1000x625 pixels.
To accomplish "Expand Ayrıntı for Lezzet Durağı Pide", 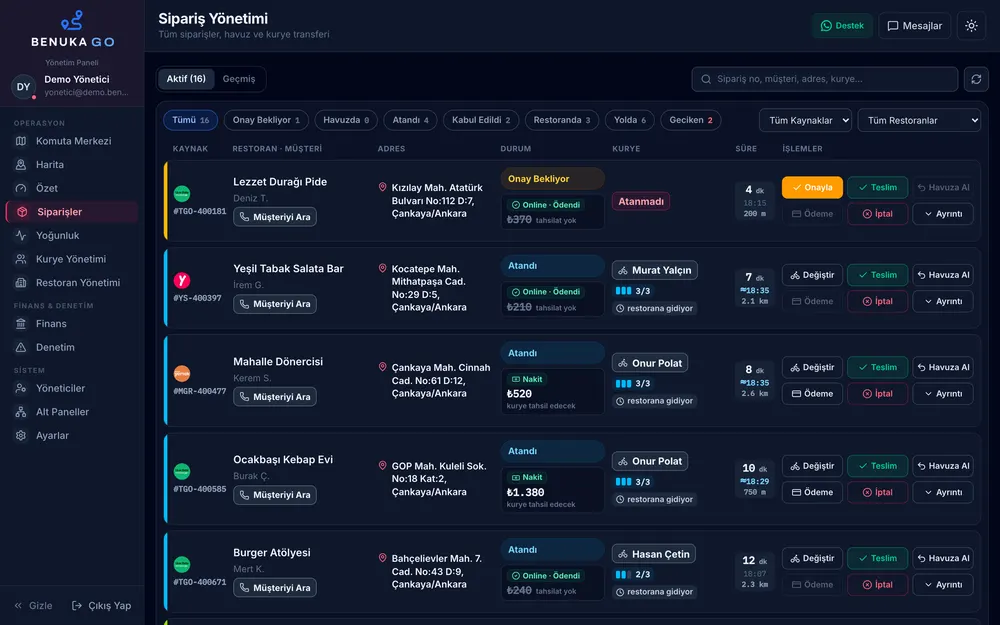I will point(943,214).
